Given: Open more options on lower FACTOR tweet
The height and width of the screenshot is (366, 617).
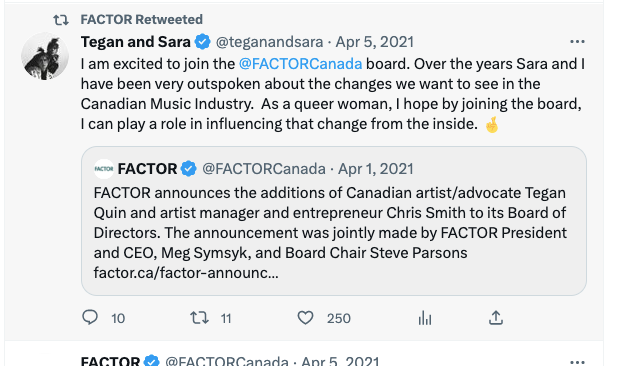Looking at the screenshot, I should click(577, 361).
